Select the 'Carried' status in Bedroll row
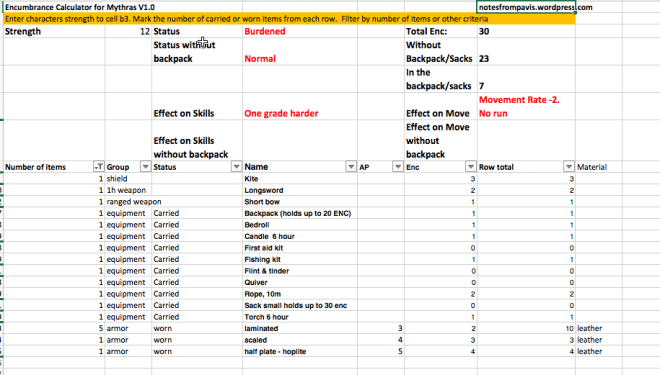660x375 pixels. pyautogui.click(x=197, y=225)
